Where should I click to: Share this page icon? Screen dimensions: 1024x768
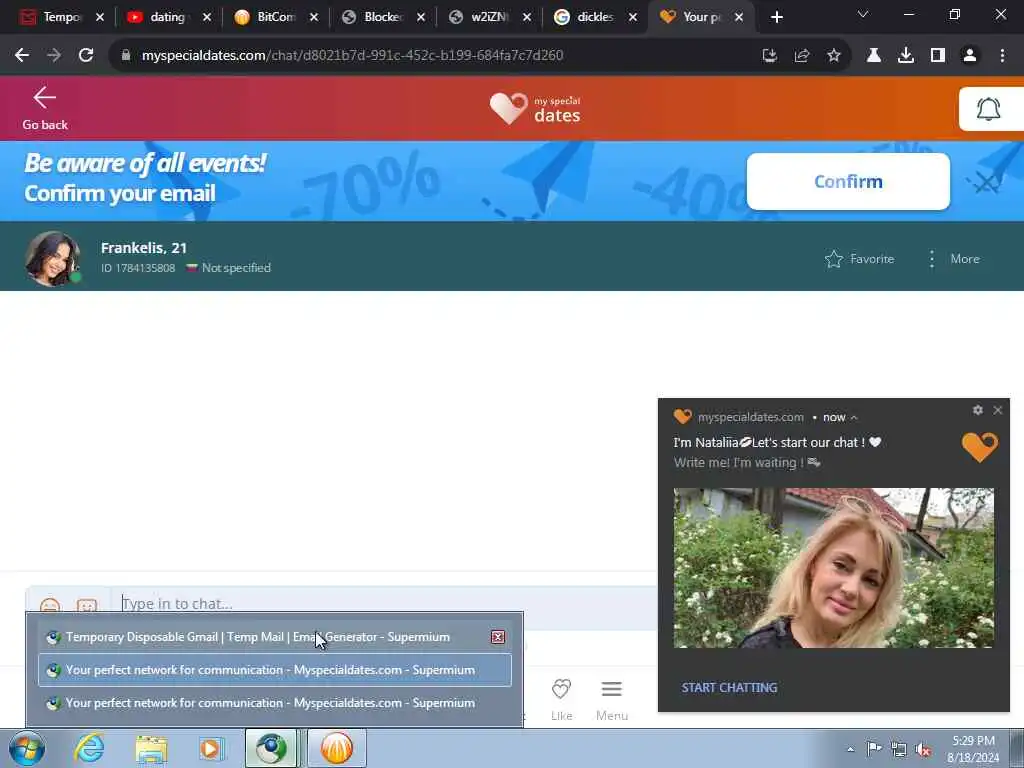[802, 56]
